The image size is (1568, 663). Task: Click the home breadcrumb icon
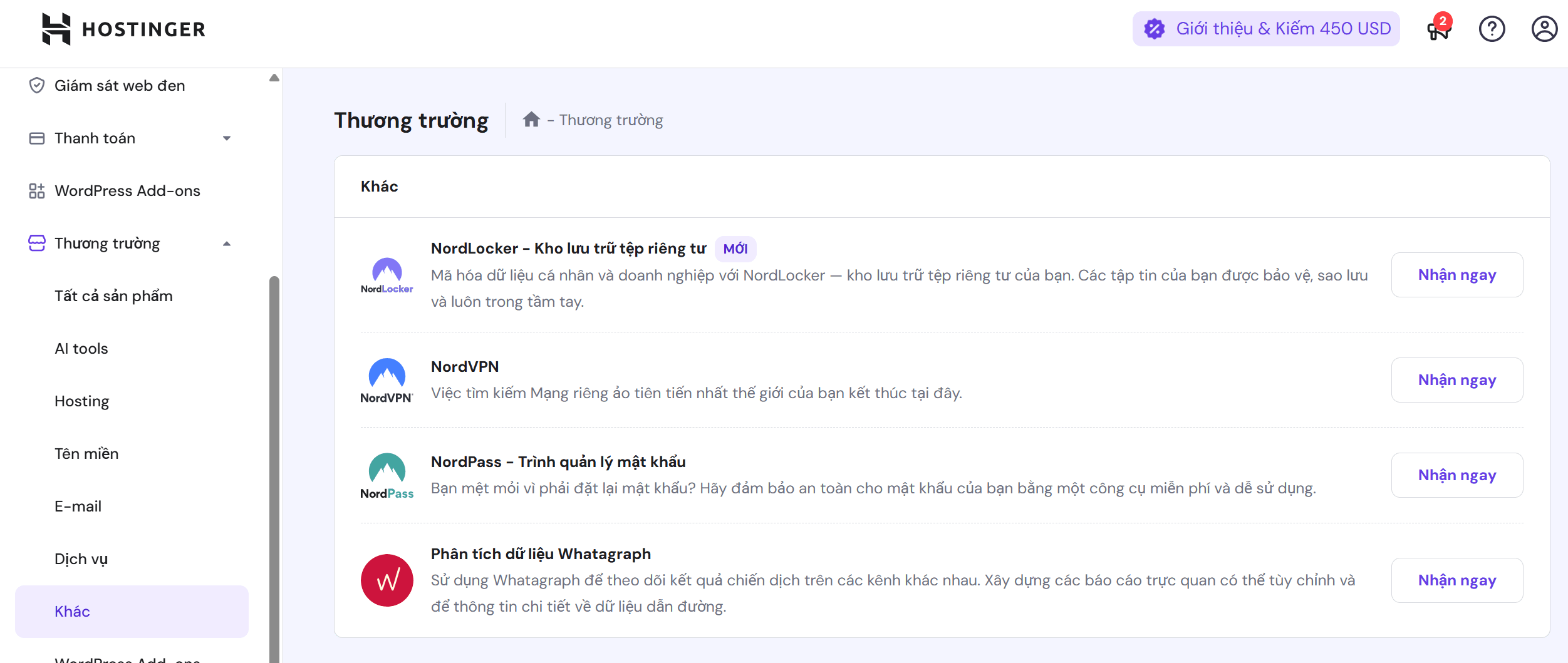coord(531,119)
